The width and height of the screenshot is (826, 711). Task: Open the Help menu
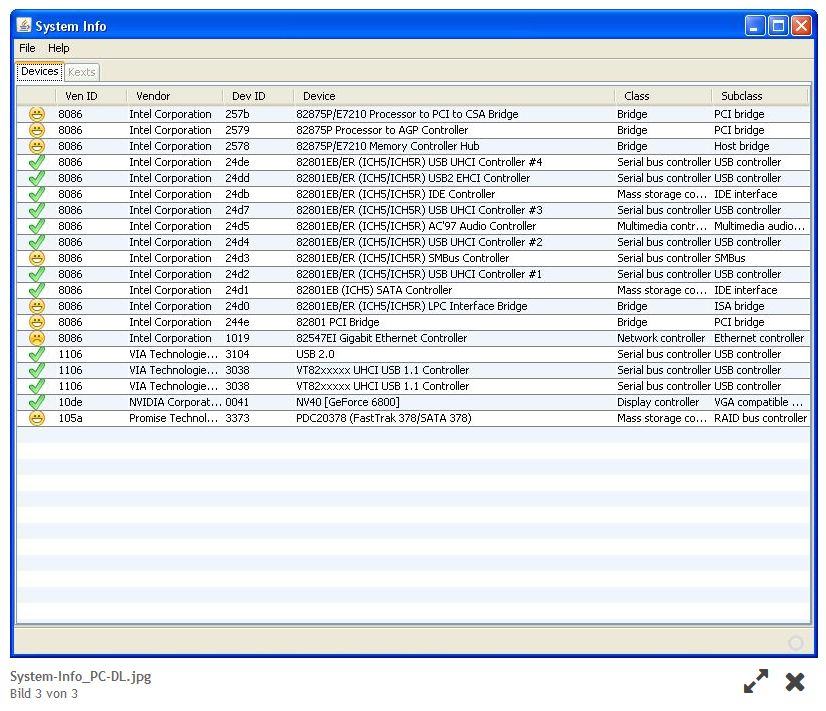coord(58,48)
